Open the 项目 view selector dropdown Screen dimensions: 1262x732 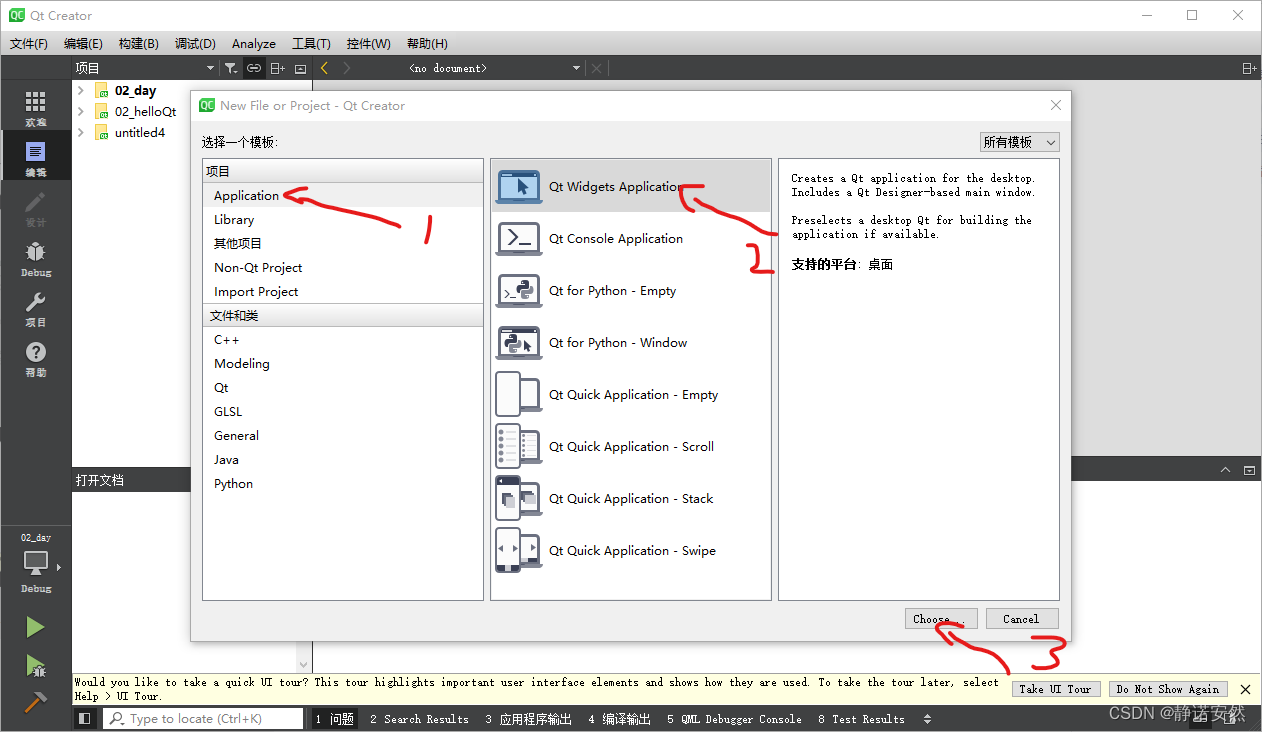click(145, 68)
